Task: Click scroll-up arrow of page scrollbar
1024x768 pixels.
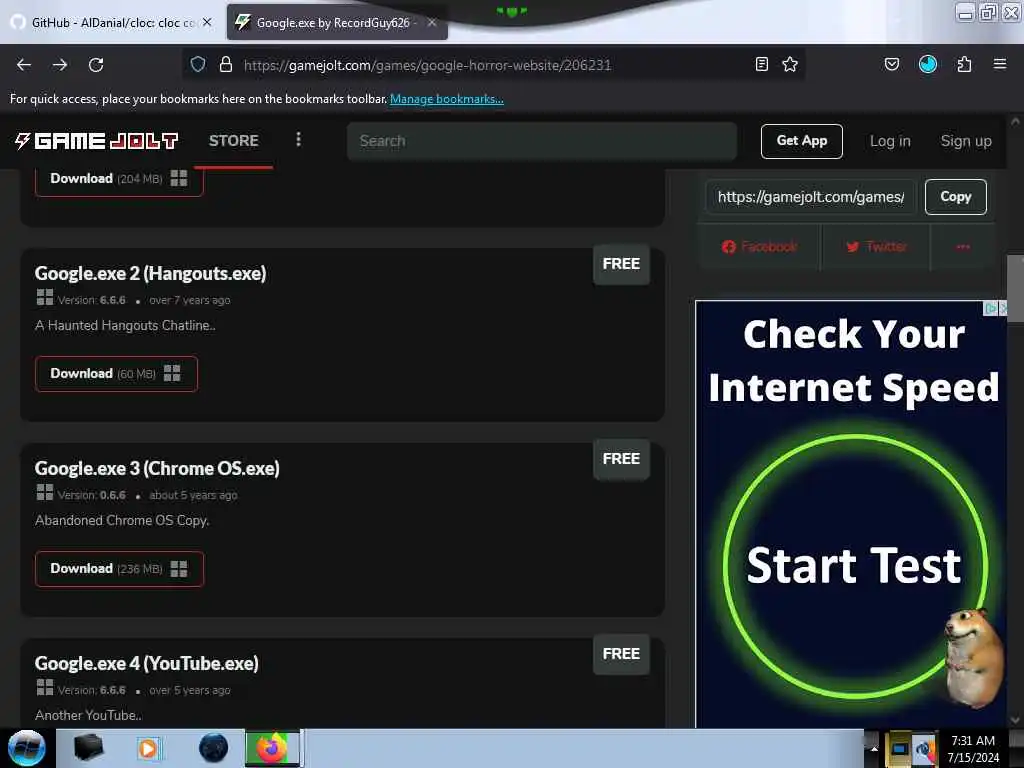Action: tap(1015, 121)
